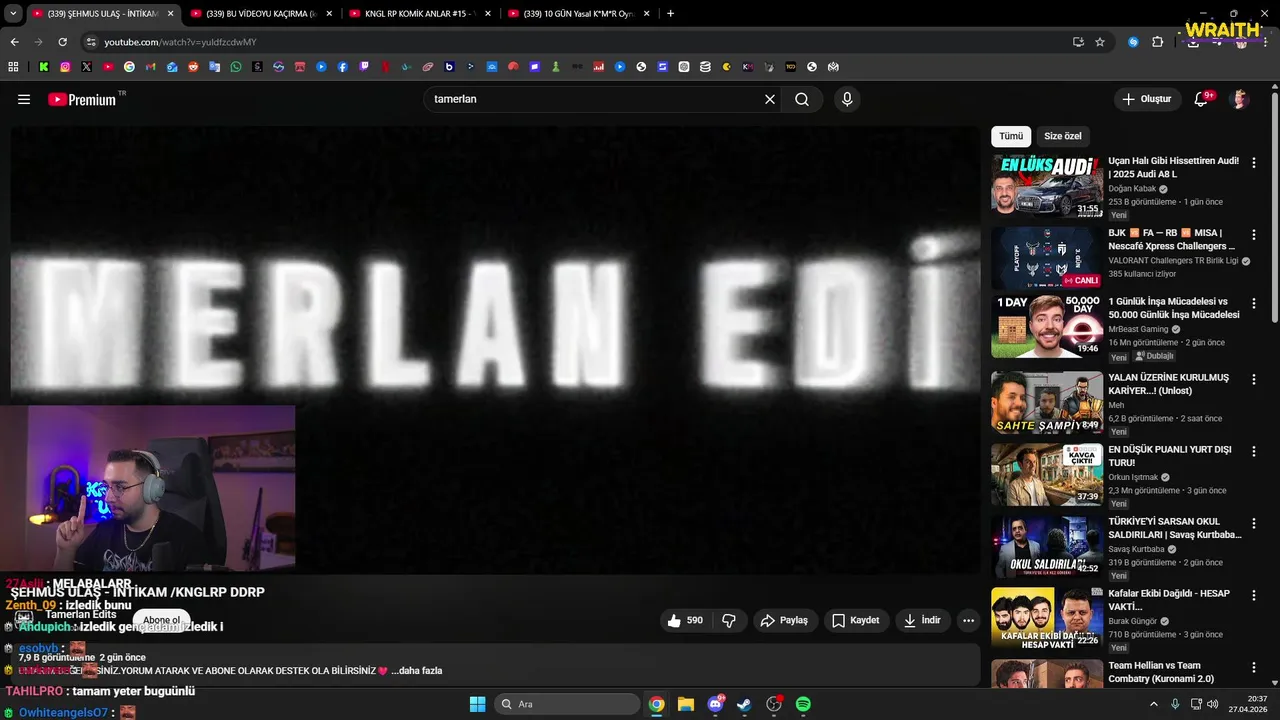Image resolution: width=1280 pixels, height=720 pixels.
Task: Open options for EN DÜŞÜK PUANLI video
Action: pyautogui.click(x=1254, y=452)
